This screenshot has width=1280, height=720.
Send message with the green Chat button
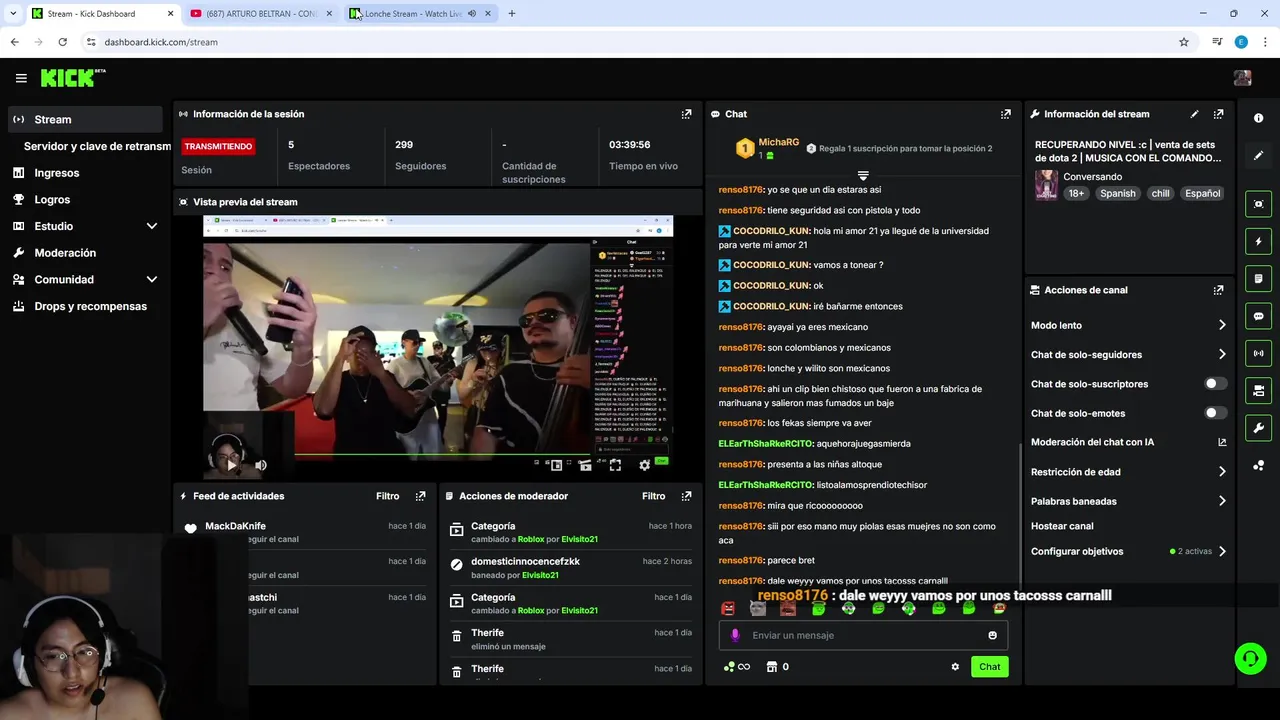coord(989,667)
